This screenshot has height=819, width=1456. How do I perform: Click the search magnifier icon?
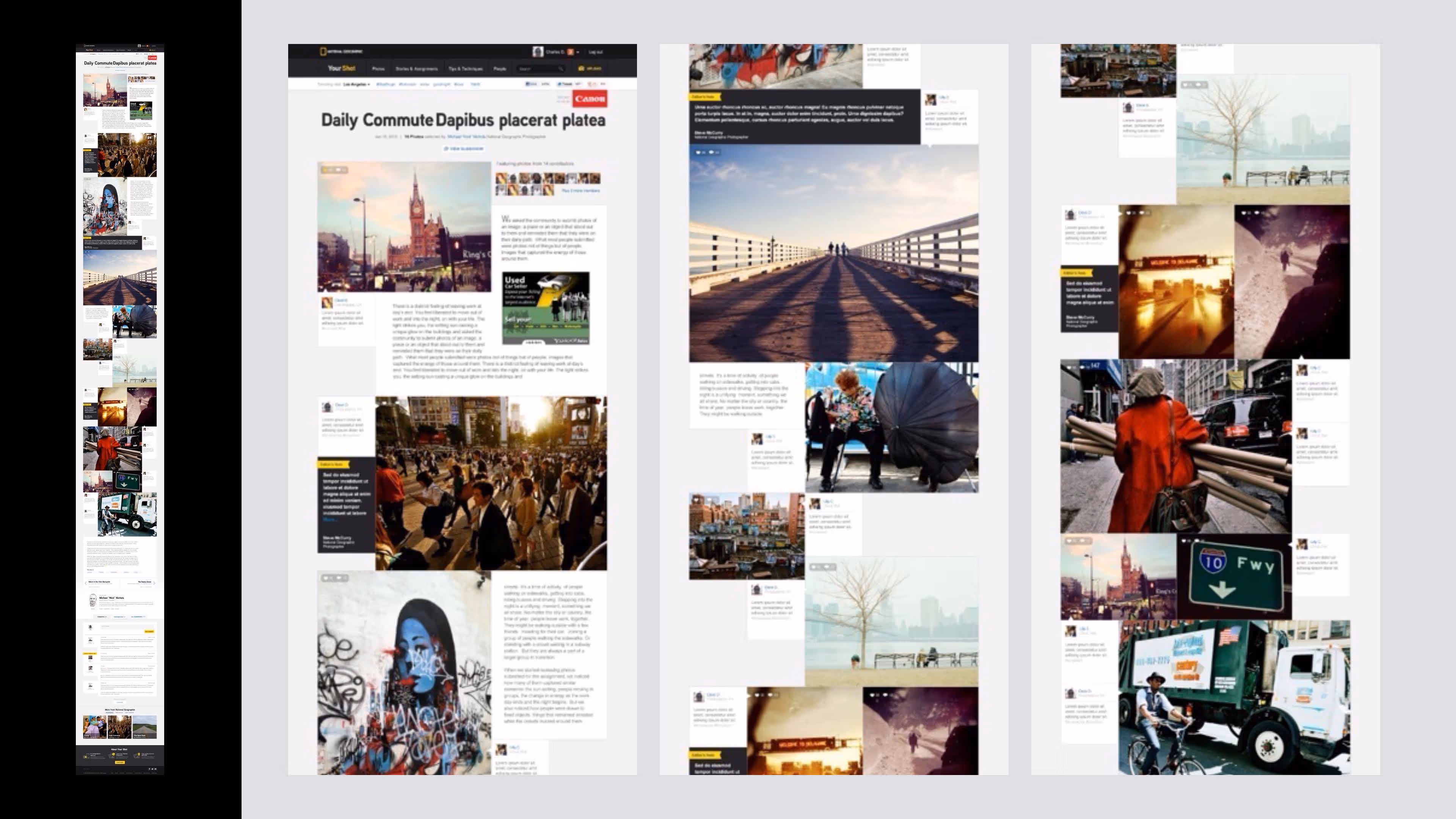[x=561, y=69]
